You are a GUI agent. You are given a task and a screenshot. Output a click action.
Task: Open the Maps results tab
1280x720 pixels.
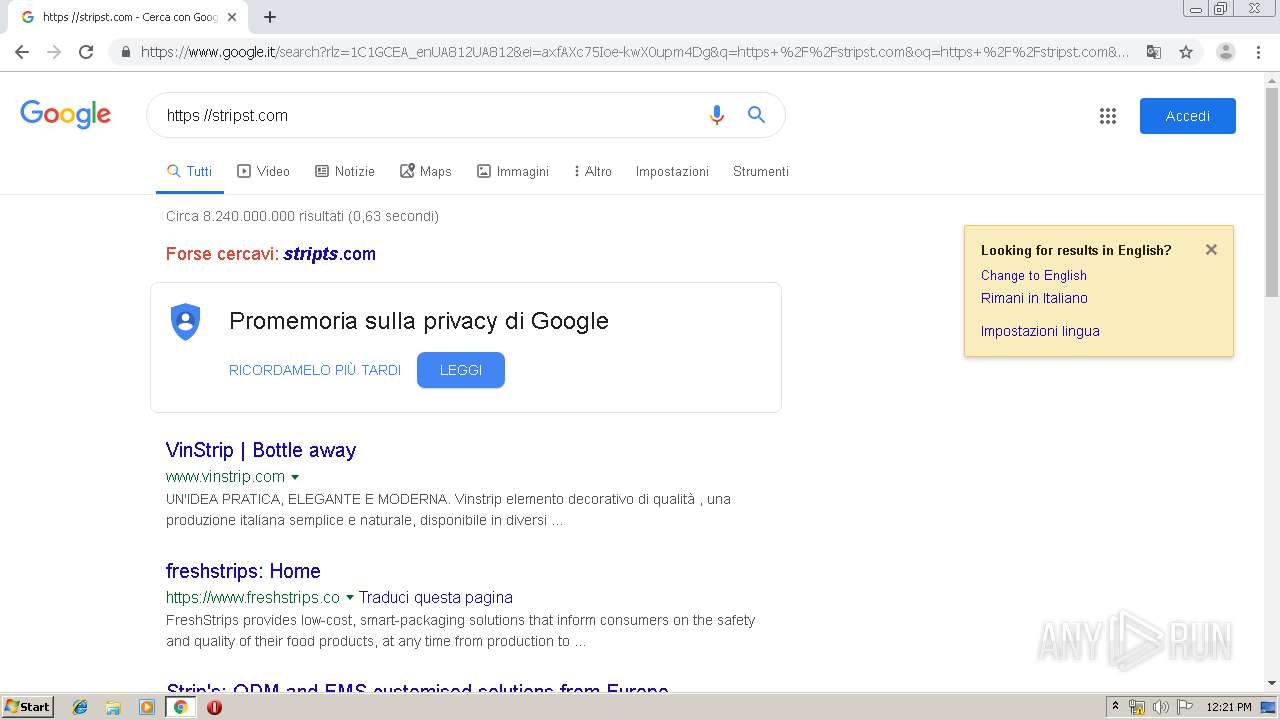pos(425,171)
